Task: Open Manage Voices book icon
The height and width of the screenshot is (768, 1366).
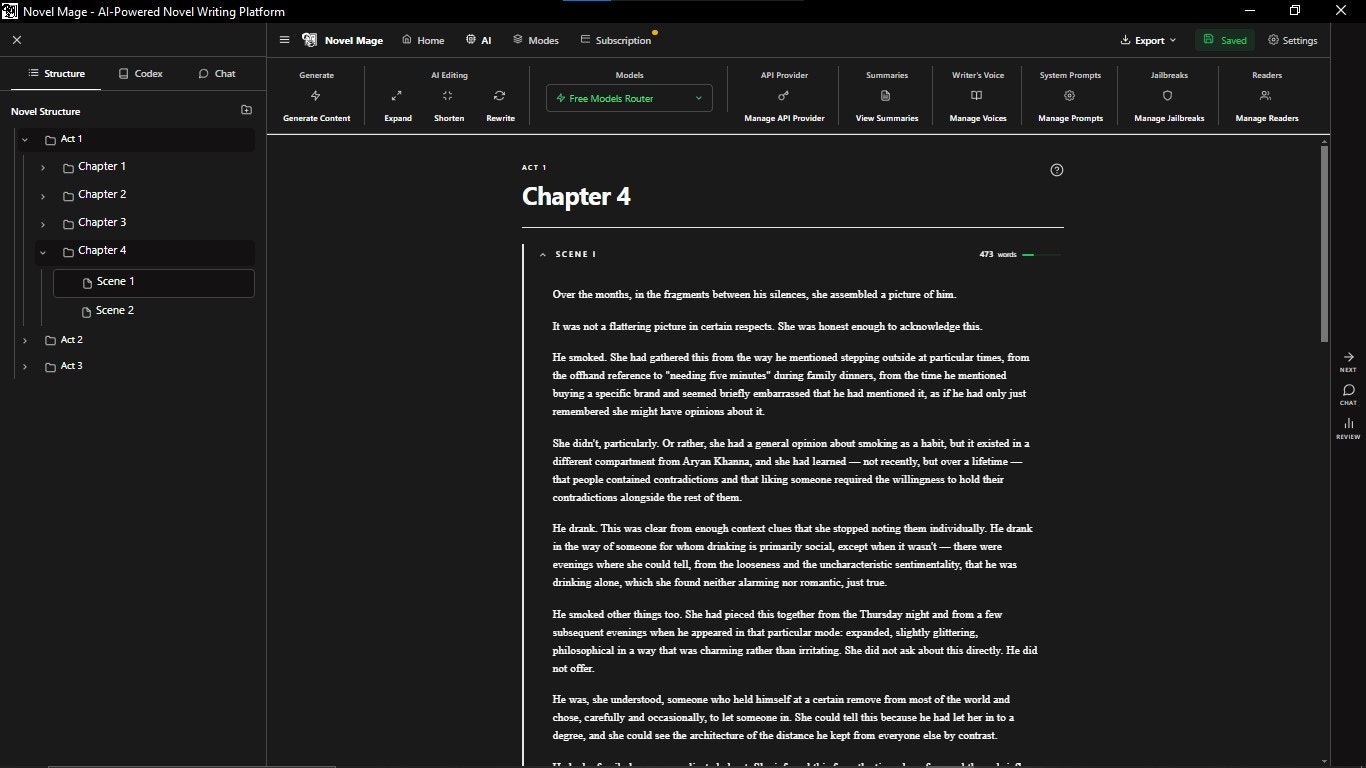Action: coord(977,96)
